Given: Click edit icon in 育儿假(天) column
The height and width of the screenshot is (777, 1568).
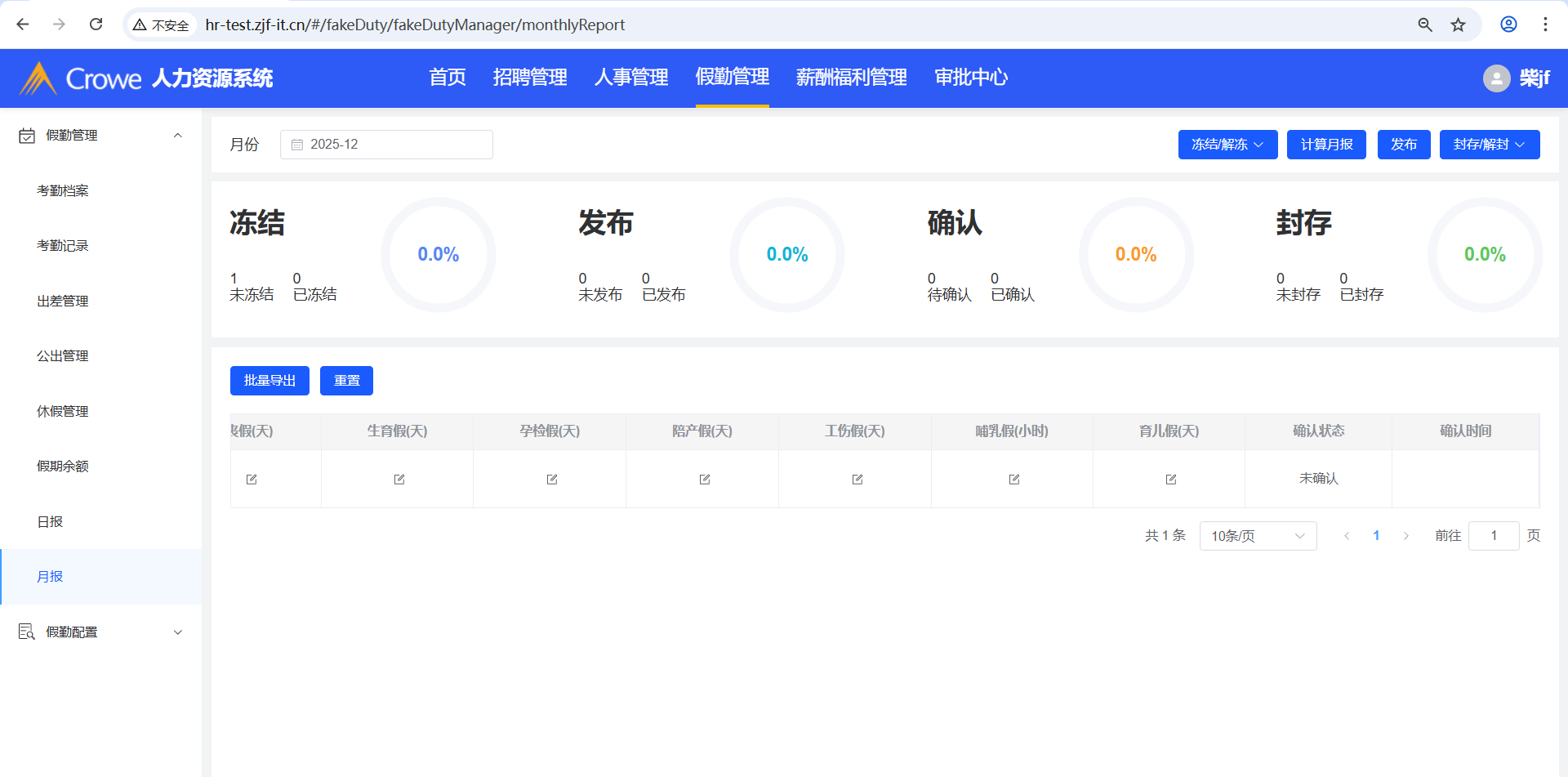Looking at the screenshot, I should (x=1170, y=480).
